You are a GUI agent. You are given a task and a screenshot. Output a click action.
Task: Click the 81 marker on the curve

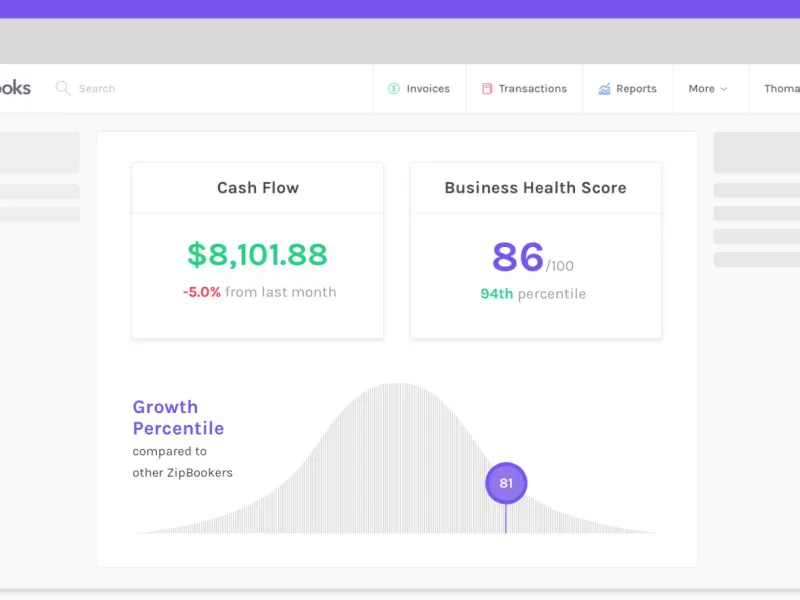coord(506,483)
